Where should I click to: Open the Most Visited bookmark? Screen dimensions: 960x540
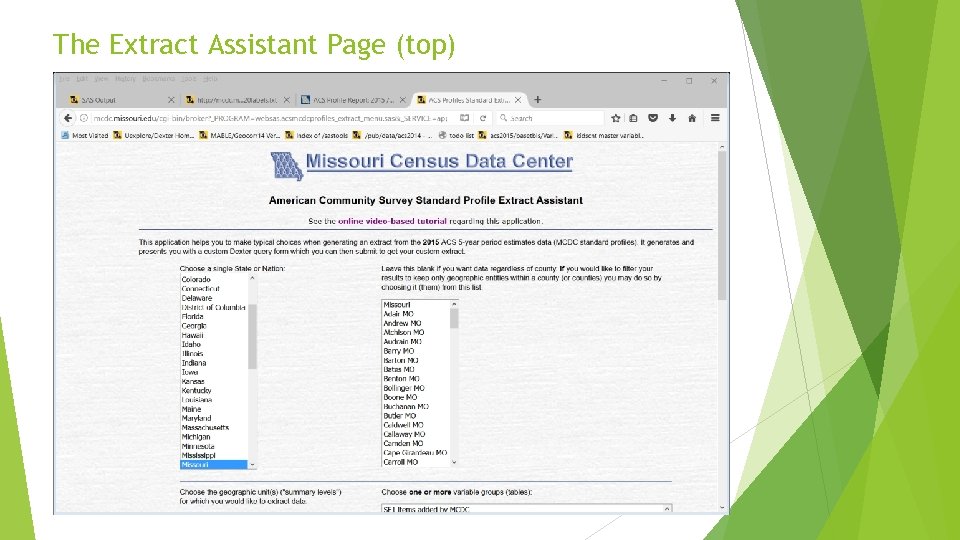coord(84,135)
